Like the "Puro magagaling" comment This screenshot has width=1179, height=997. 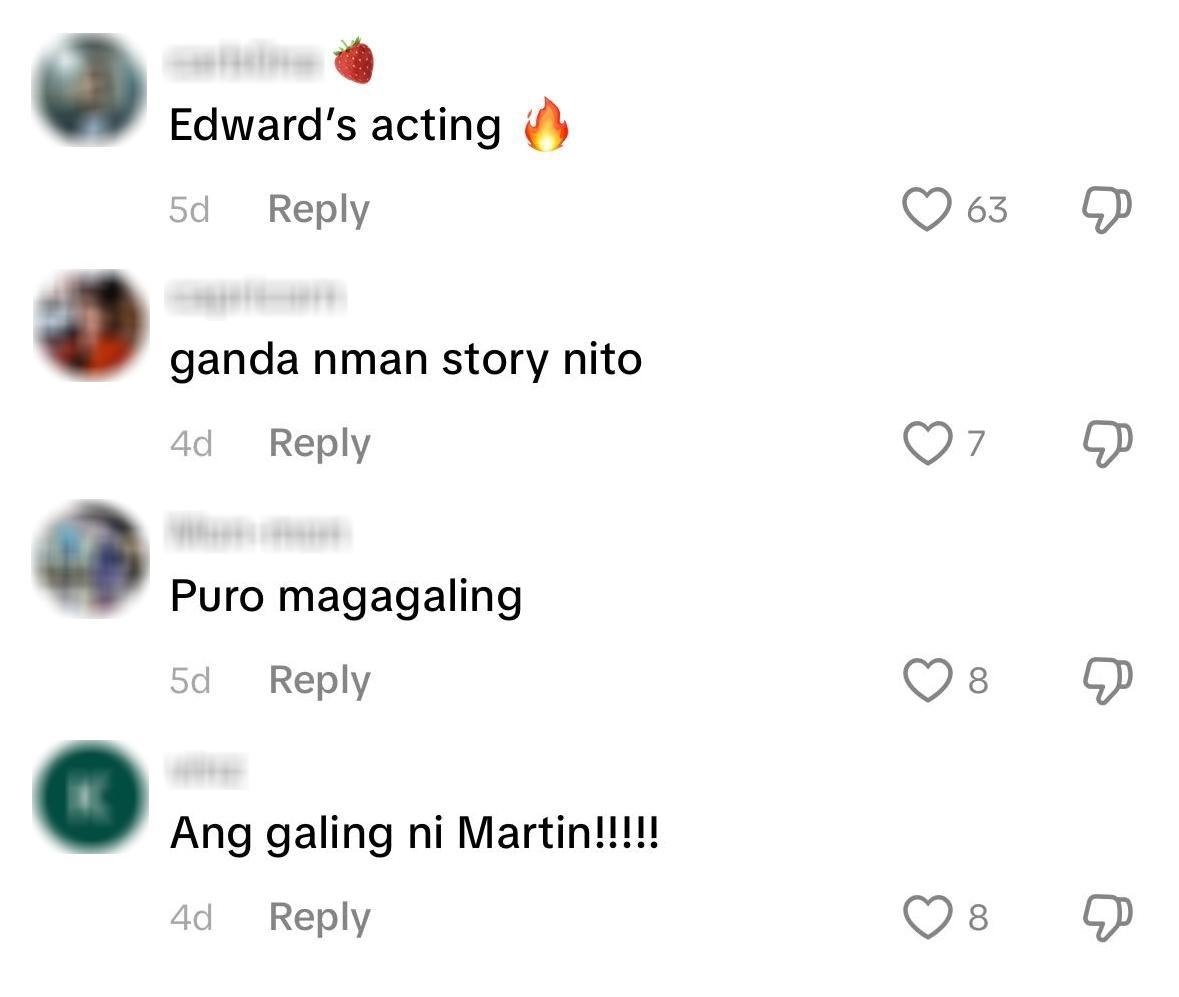927,680
